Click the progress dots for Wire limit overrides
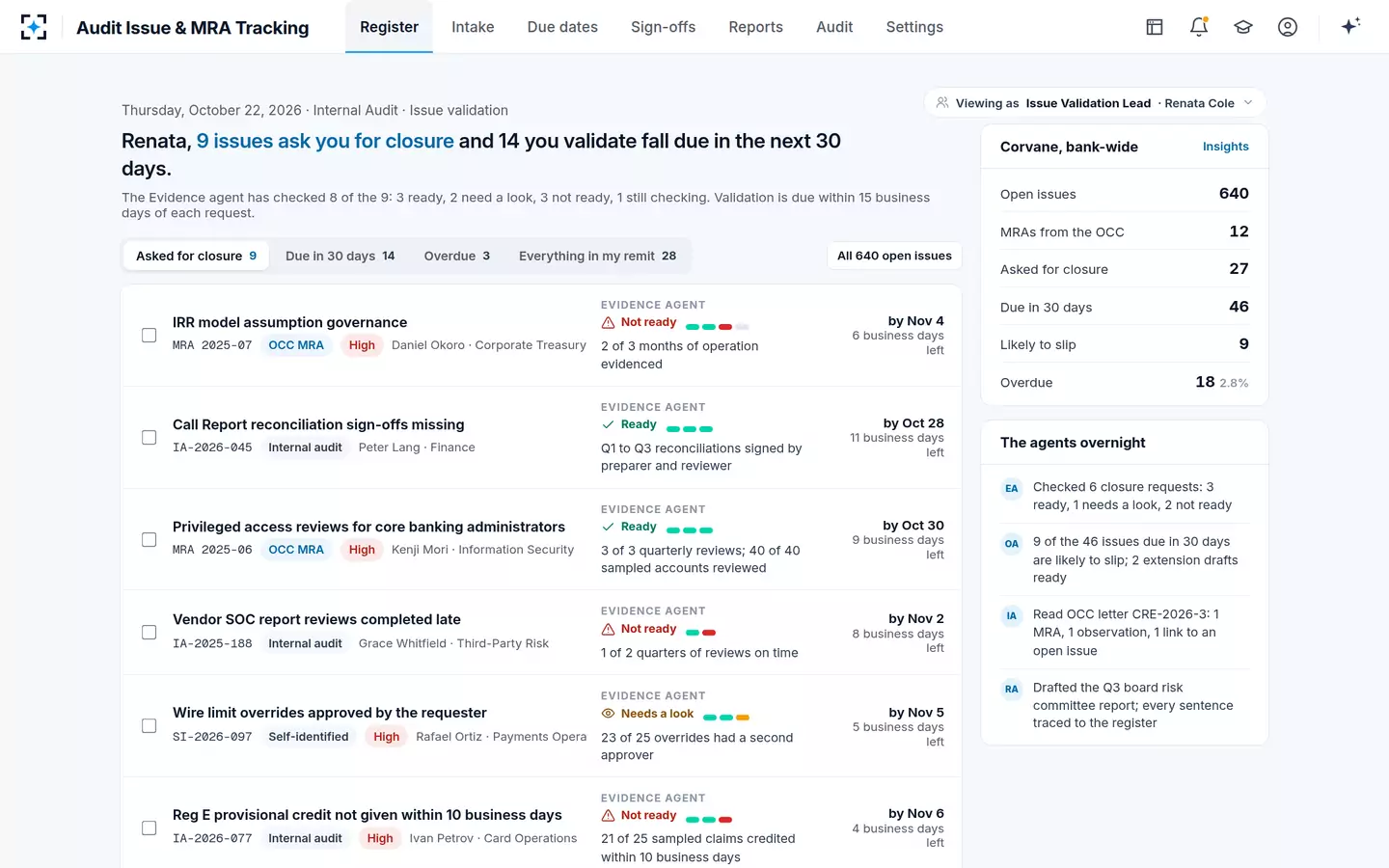This screenshot has width=1389, height=868. pos(726,718)
